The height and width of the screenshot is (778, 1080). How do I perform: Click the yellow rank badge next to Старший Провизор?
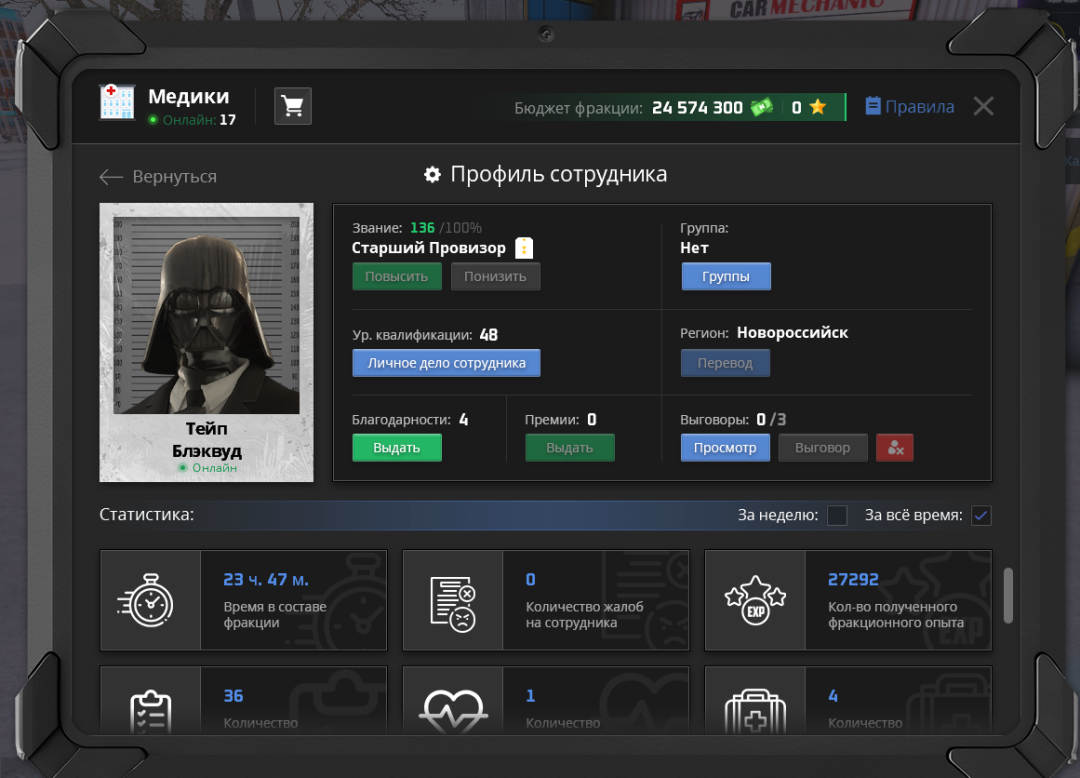pyautogui.click(x=524, y=248)
